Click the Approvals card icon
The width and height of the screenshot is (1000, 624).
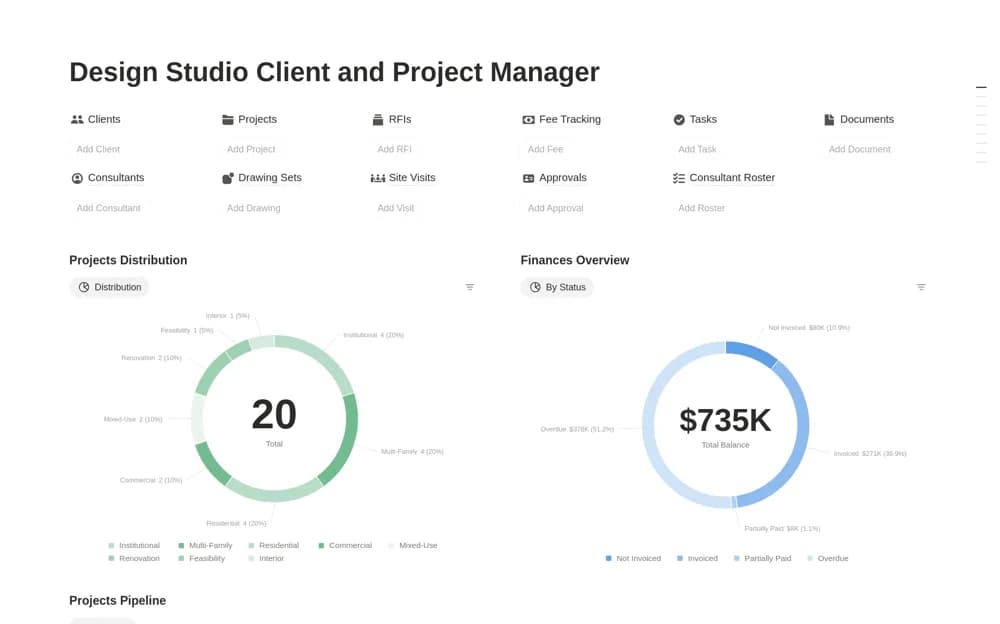tap(528, 178)
